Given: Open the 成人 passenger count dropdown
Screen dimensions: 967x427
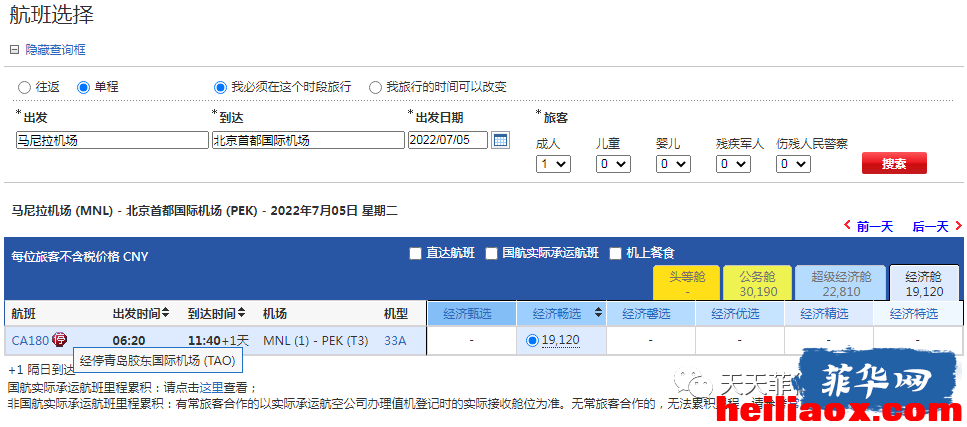Looking at the screenshot, I should pos(553,164).
